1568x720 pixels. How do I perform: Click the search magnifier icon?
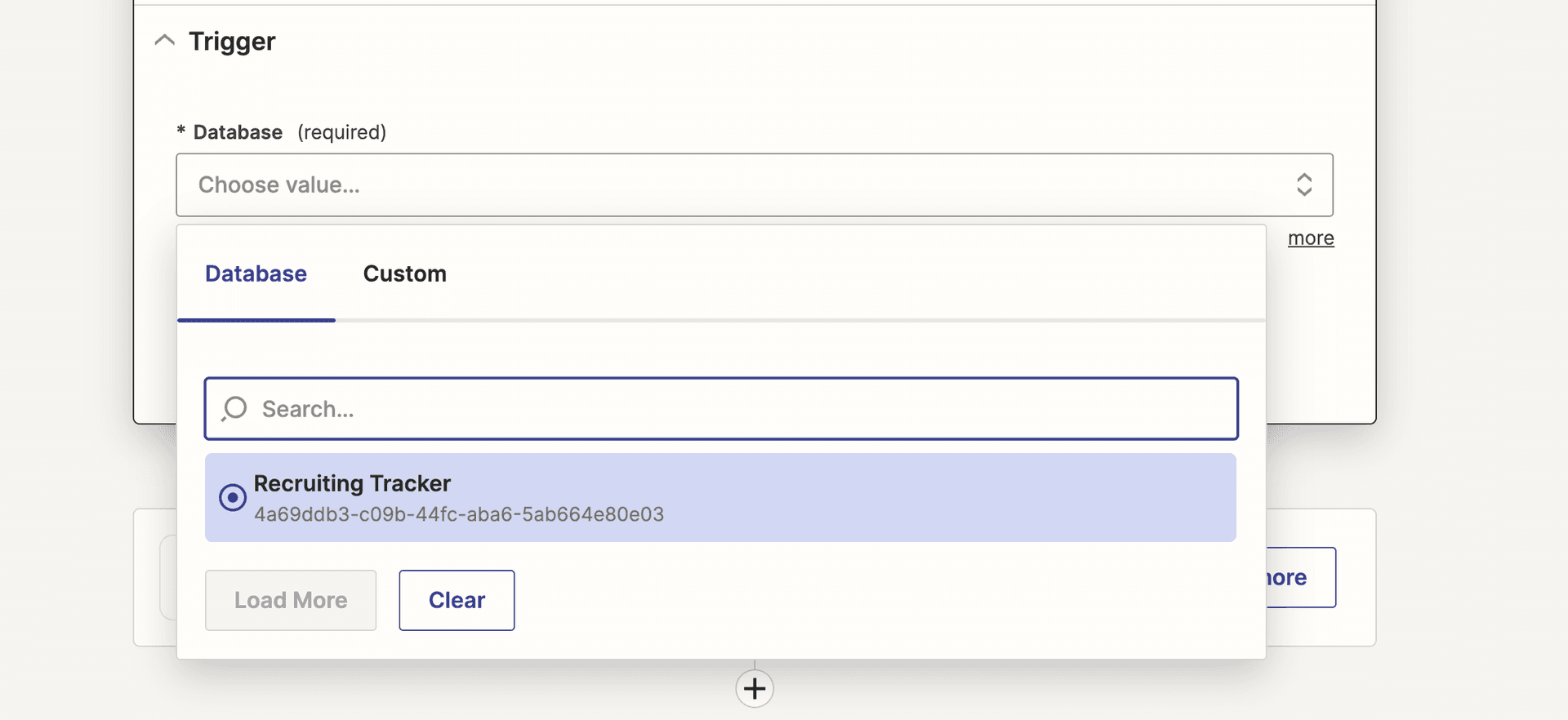click(234, 409)
